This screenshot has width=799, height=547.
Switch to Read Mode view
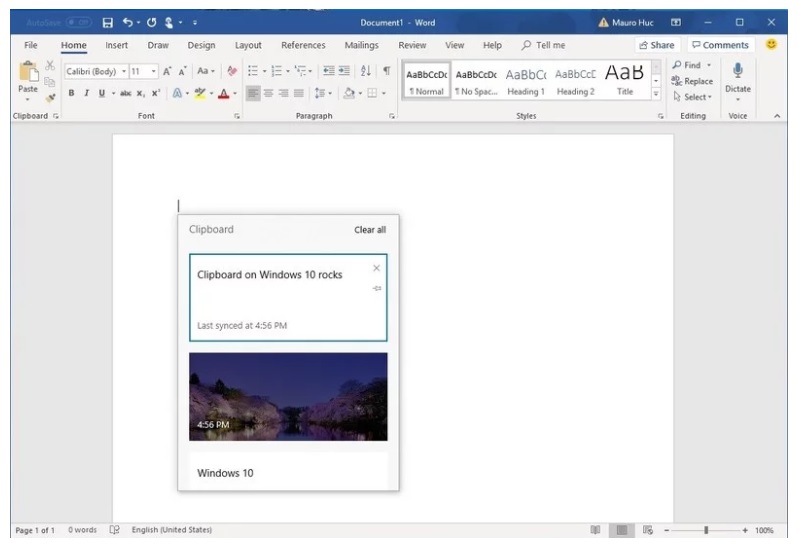click(595, 530)
